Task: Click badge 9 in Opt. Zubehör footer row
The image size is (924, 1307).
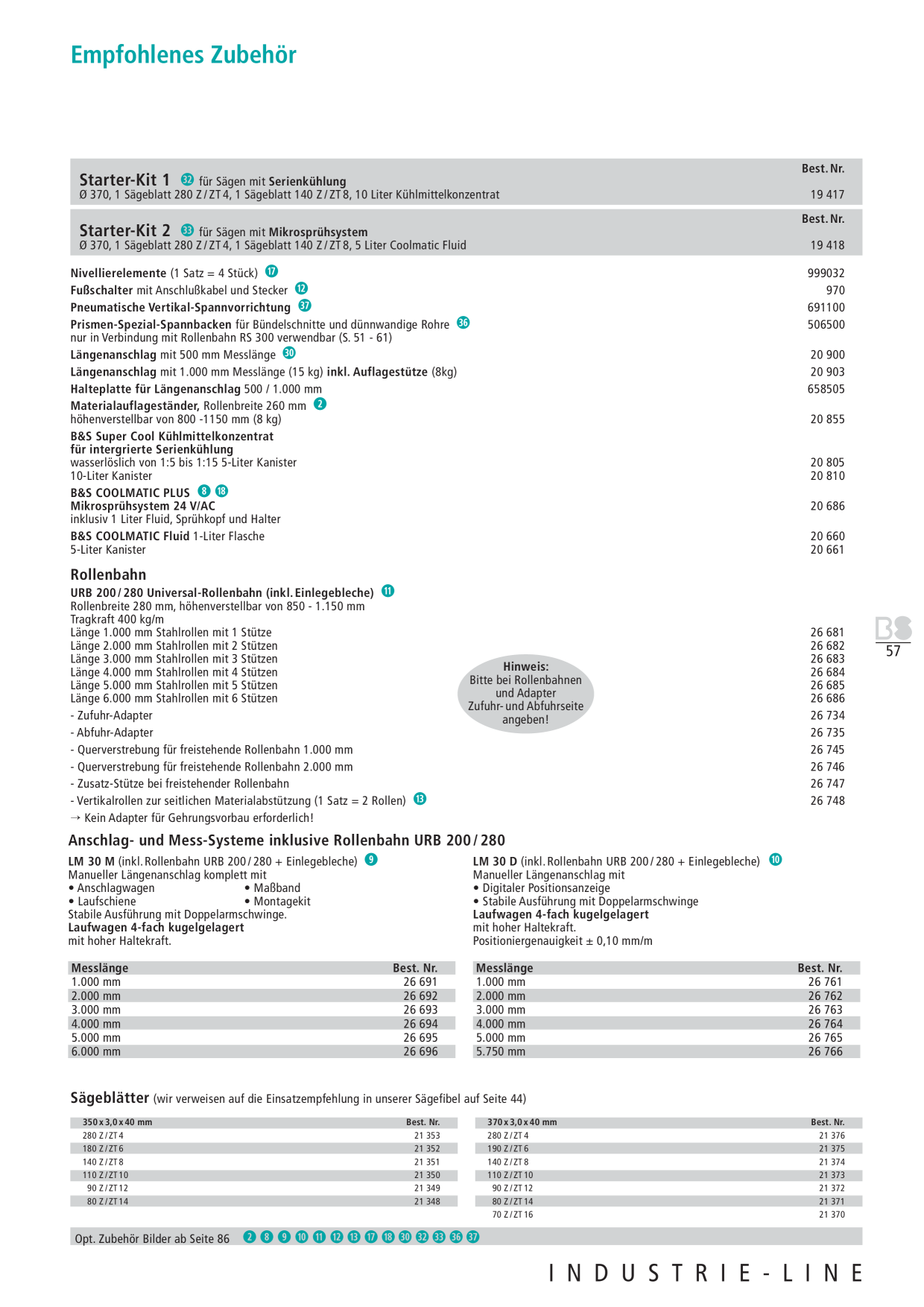Action: (284, 1237)
